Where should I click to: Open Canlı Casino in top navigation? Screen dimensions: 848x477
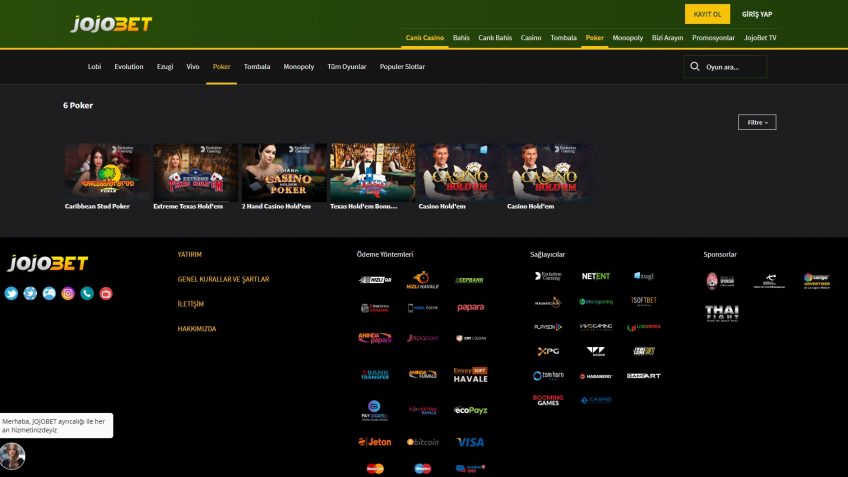[x=425, y=38]
